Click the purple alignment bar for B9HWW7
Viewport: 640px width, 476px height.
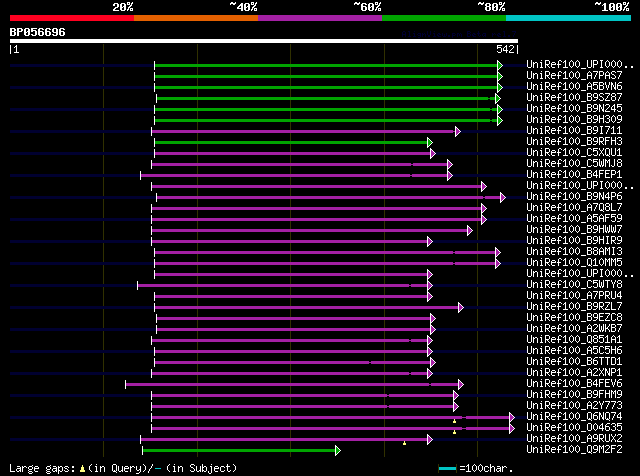[309, 231]
